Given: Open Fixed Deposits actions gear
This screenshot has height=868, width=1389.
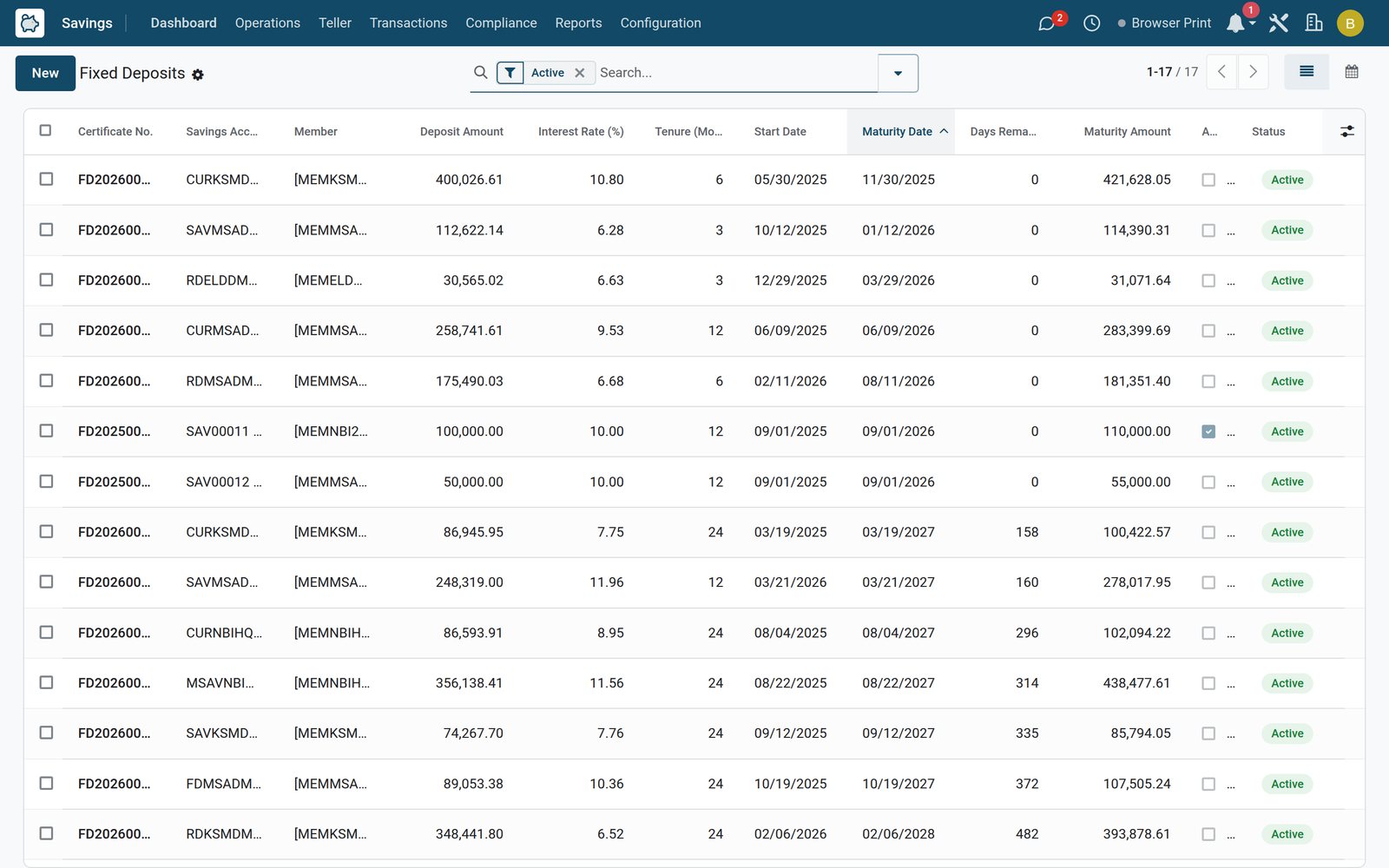Looking at the screenshot, I should 198,75.
